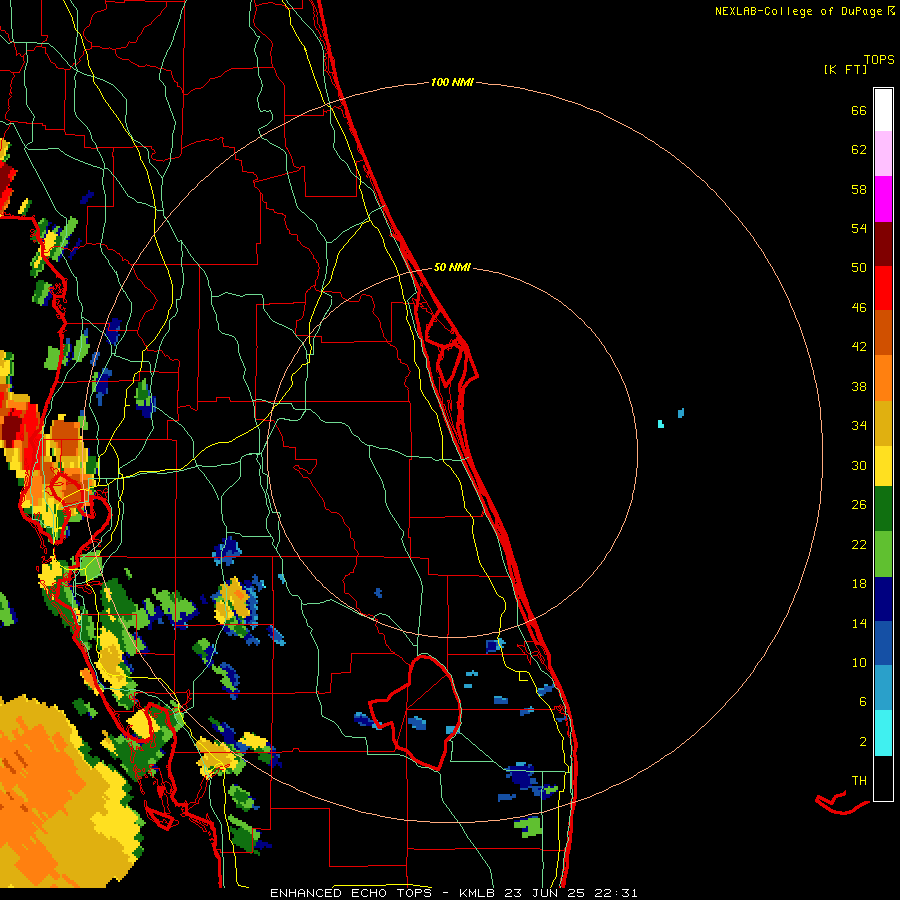This screenshot has height=900, width=900.
Task: Select the 2 legend value
Action: tap(862, 742)
